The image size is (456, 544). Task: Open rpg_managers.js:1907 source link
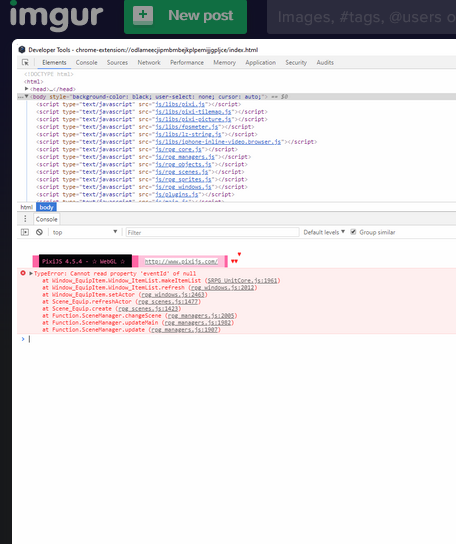pos(184,329)
